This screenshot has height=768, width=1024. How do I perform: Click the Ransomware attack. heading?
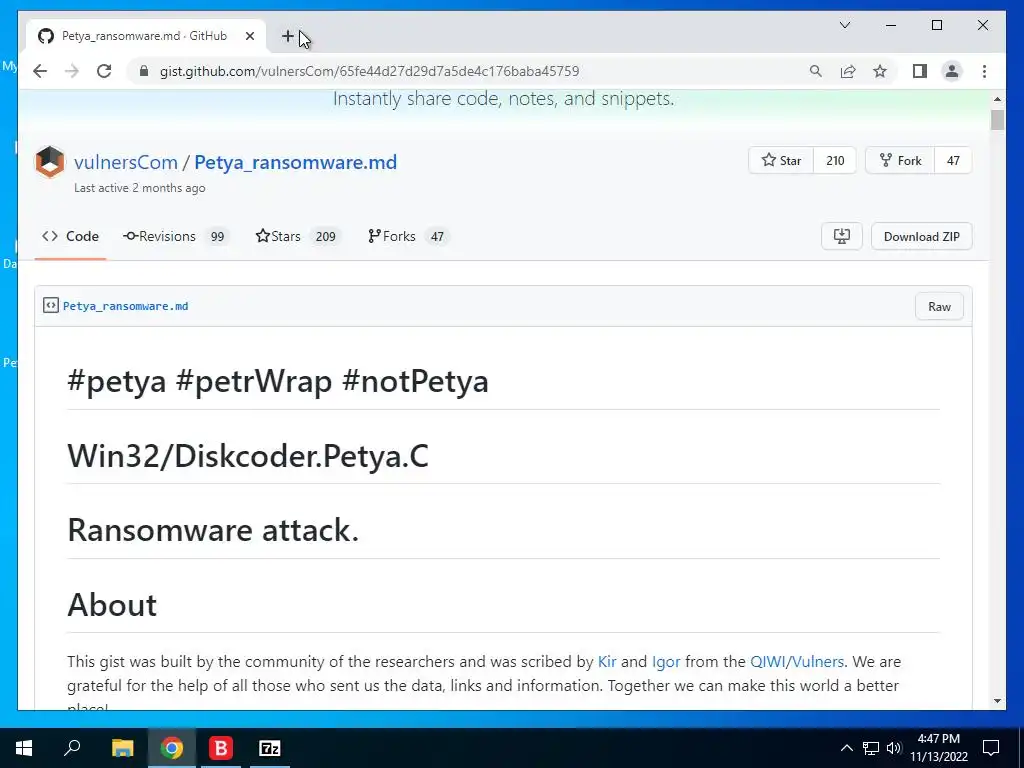click(x=213, y=530)
